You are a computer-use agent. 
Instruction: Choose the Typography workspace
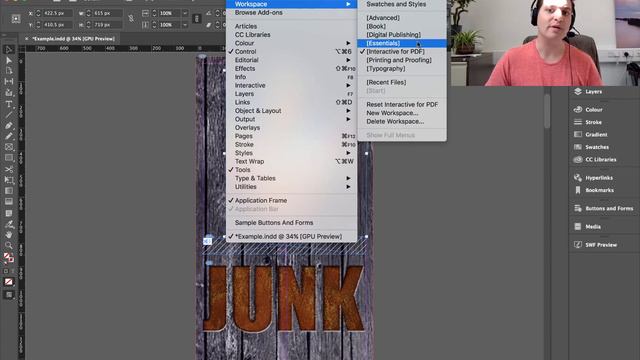[402, 69]
